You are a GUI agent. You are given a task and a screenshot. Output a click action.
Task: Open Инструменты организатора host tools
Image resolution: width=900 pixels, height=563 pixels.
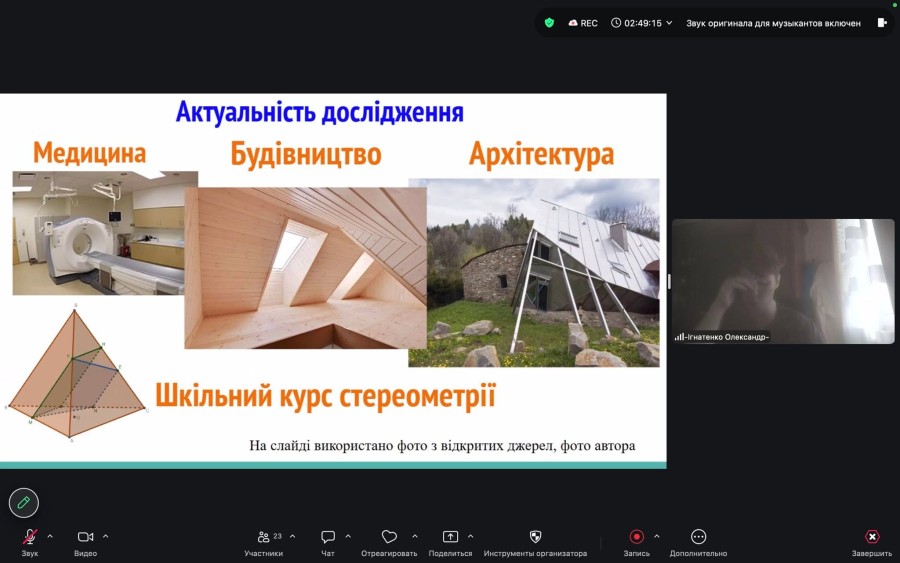[535, 542]
